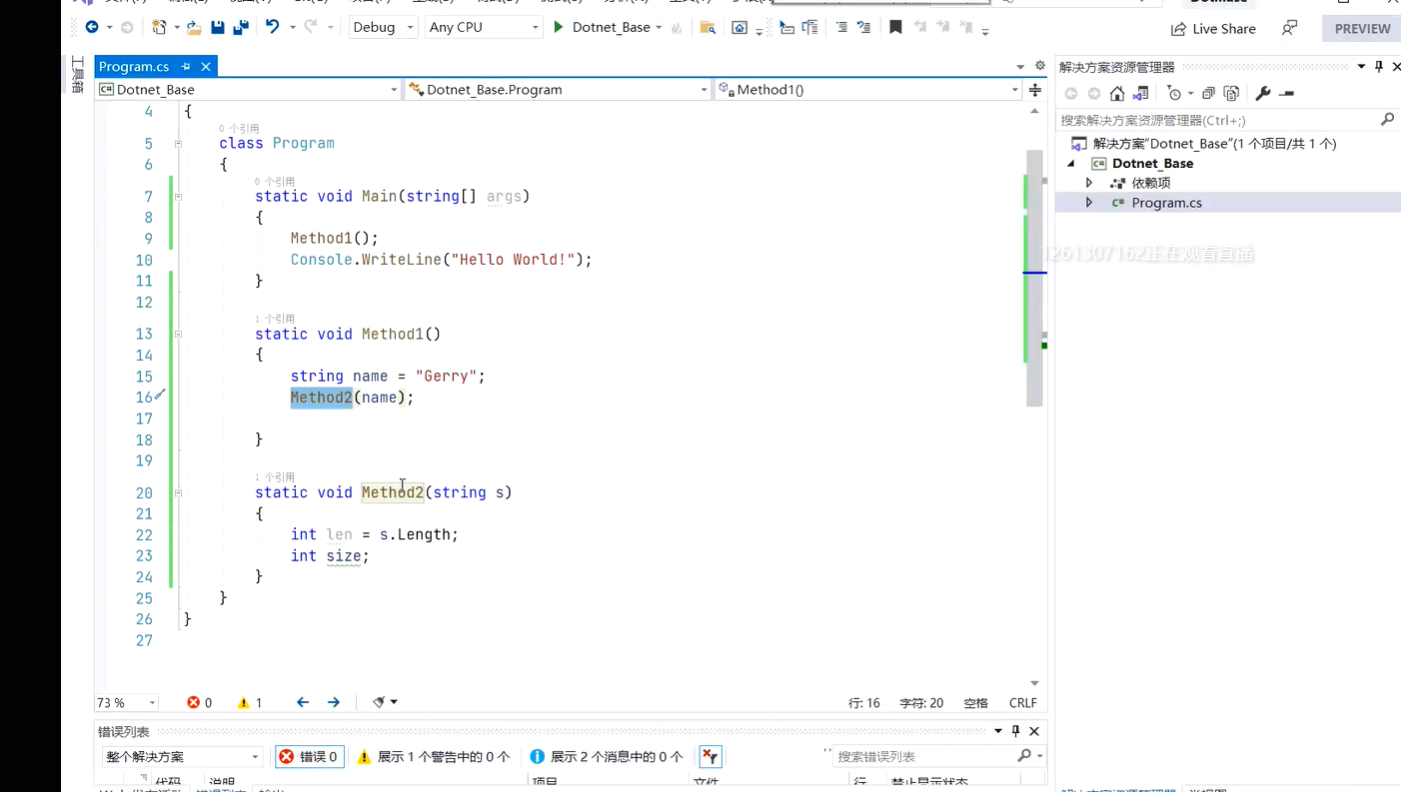This screenshot has height=792, width=1401.
Task: Undo the last edit with the Undo icon
Action: pos(271,27)
